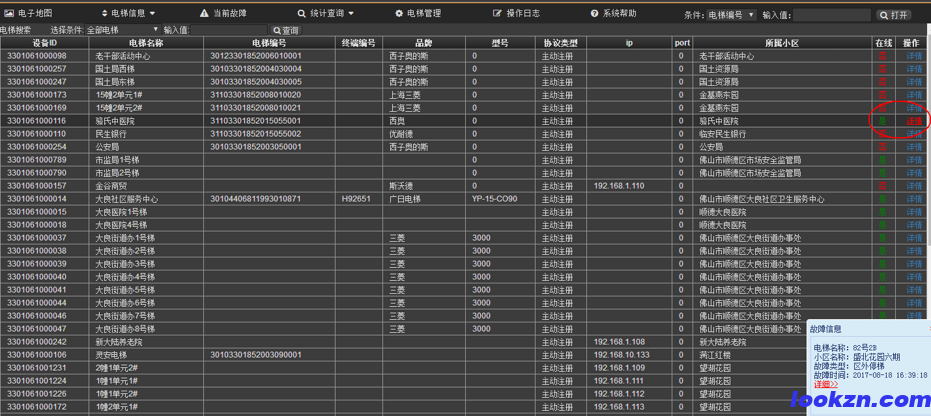
Task: Open the 电梯管理 menu item
Action: pos(424,13)
